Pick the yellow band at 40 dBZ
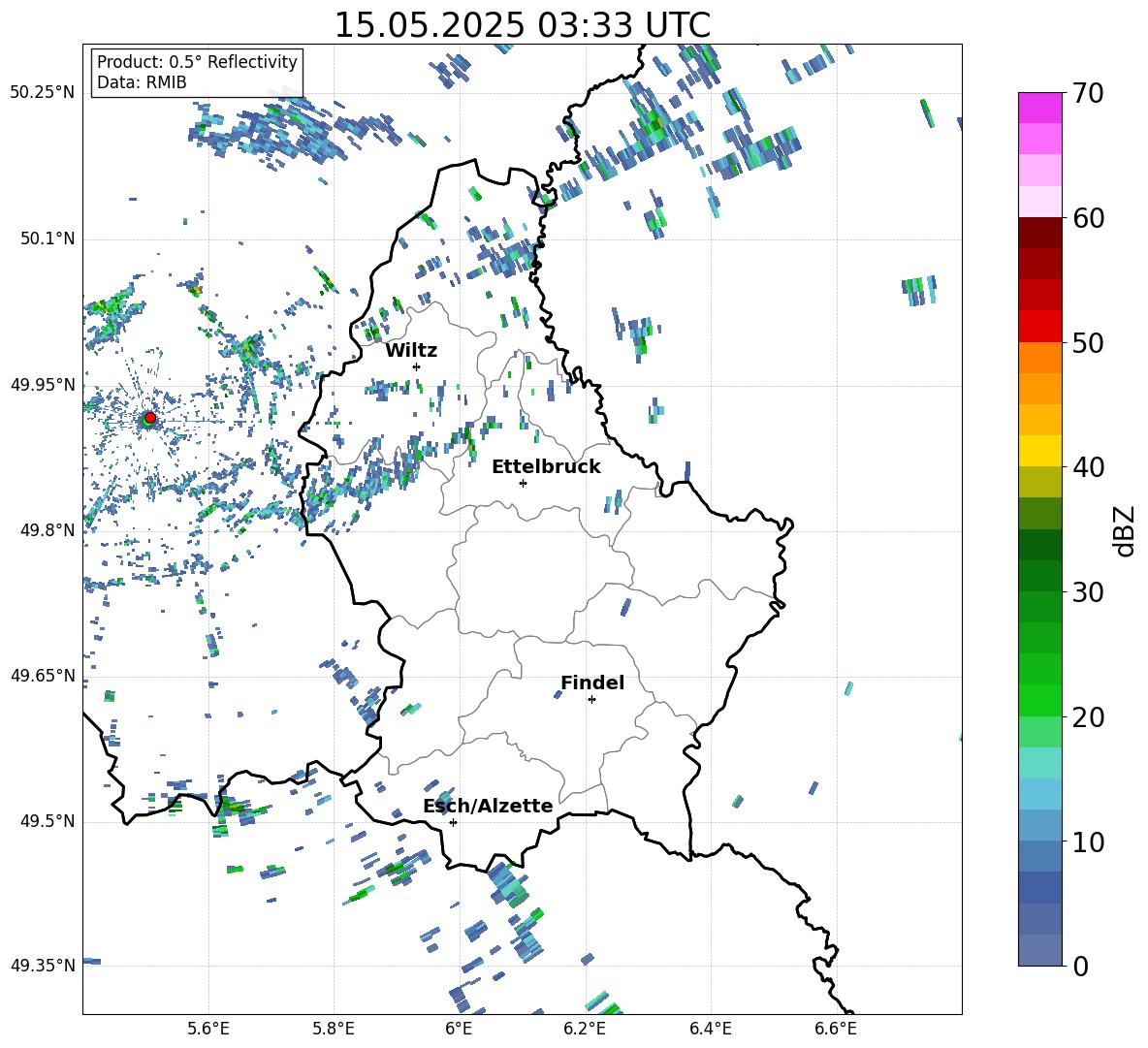 click(1039, 451)
